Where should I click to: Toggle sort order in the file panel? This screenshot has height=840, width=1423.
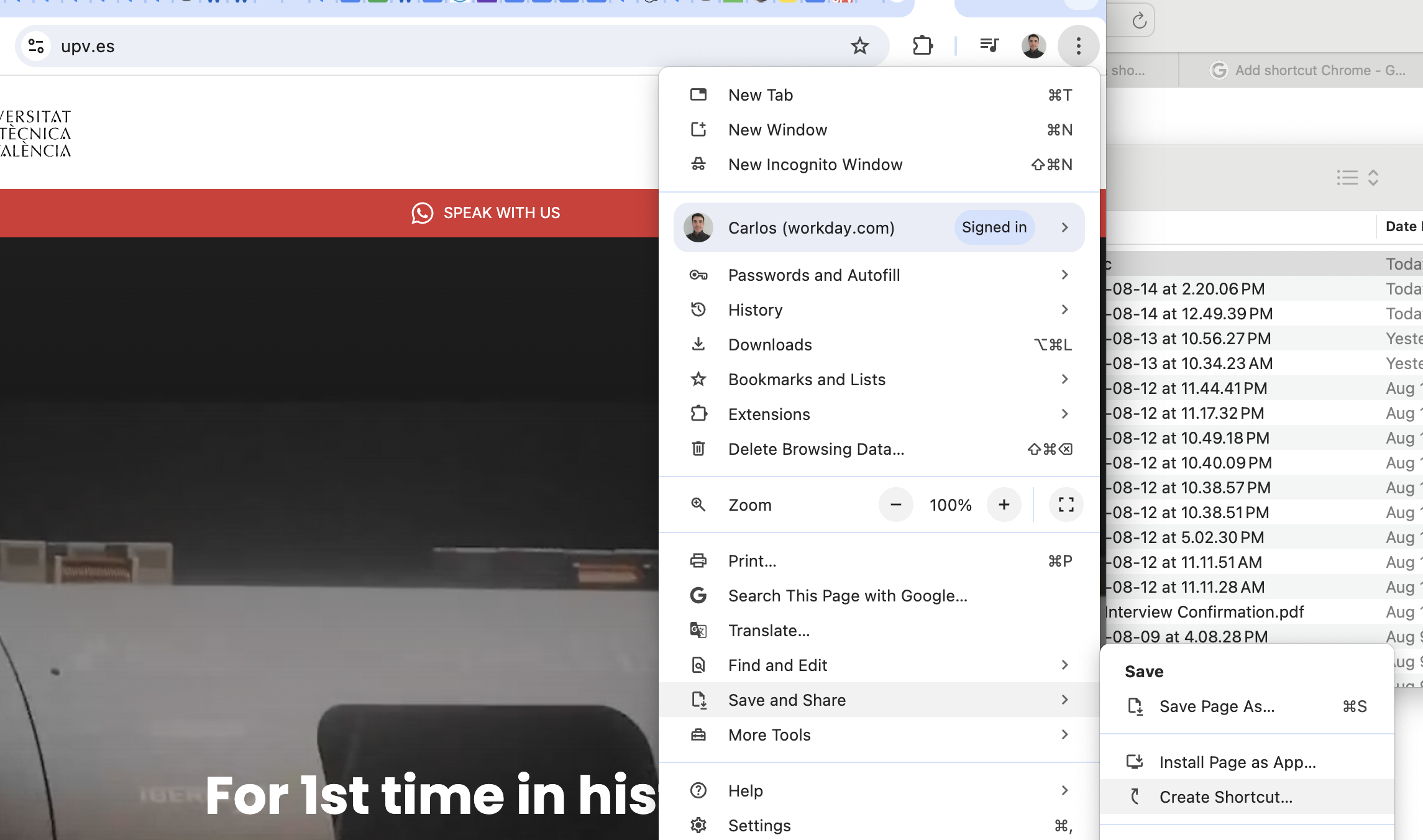(1374, 178)
